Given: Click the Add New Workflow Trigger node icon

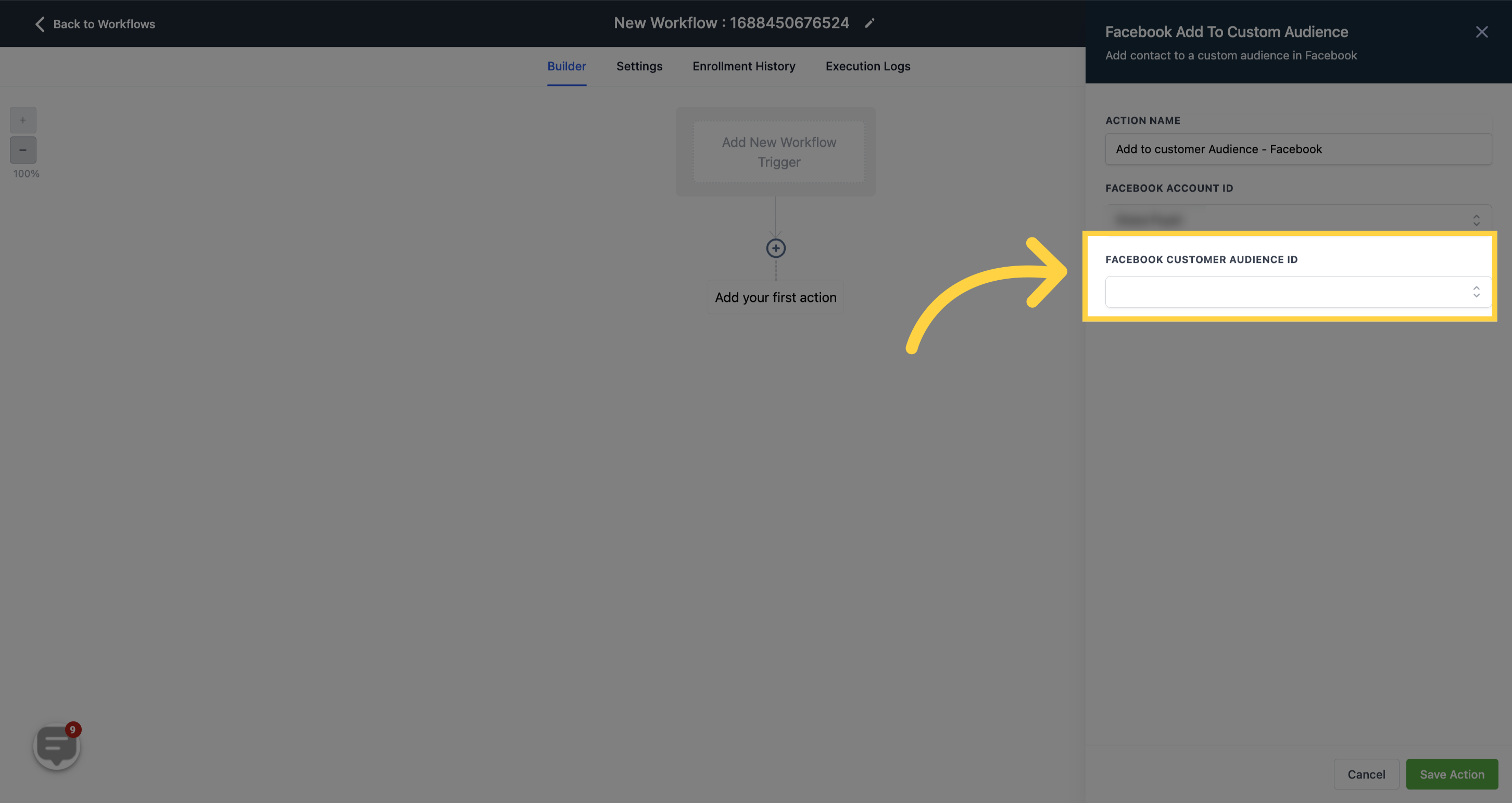Looking at the screenshot, I should (x=778, y=150).
